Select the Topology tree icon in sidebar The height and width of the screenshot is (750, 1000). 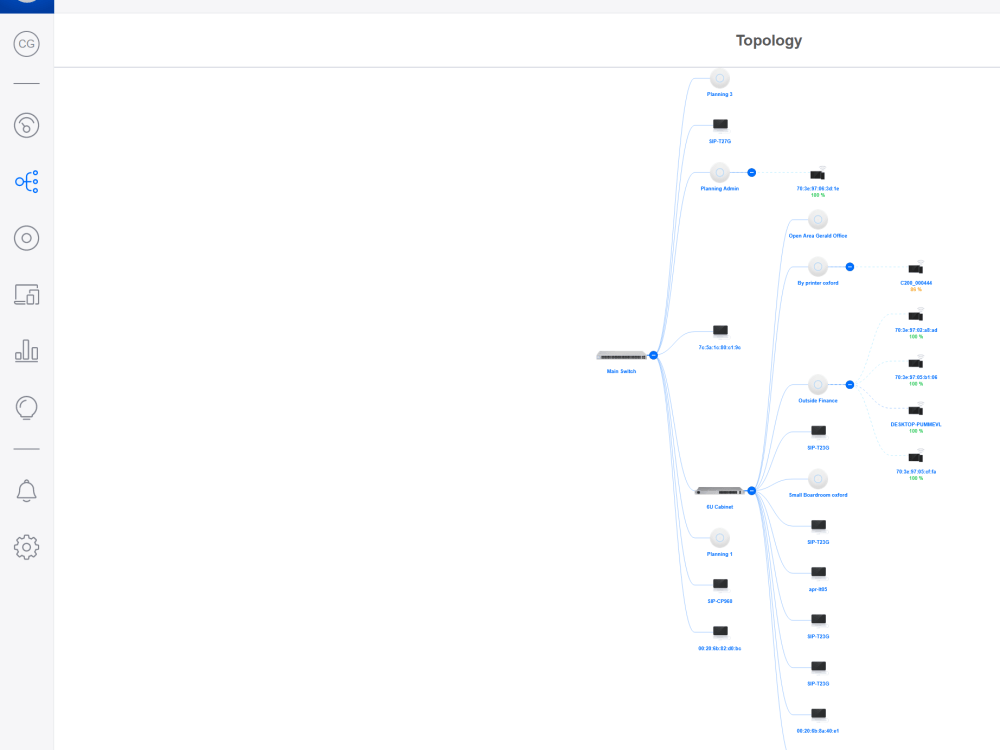(x=26, y=182)
